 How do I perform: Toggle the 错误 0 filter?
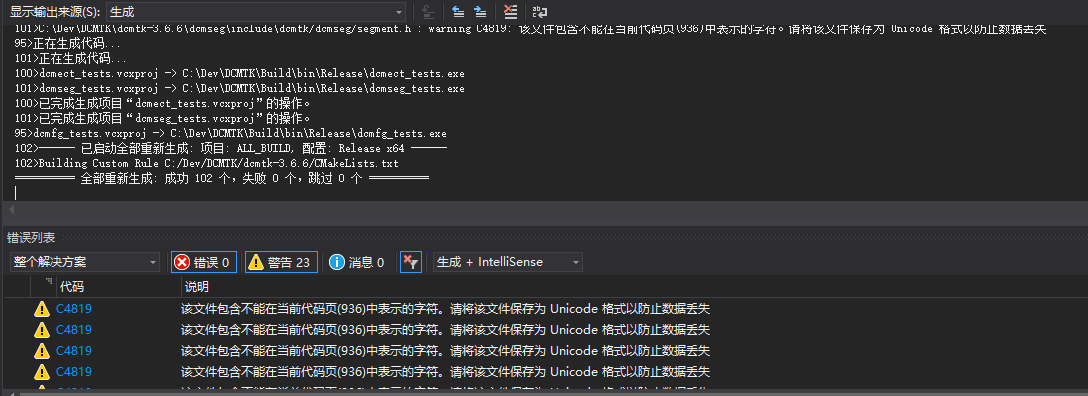[204, 262]
